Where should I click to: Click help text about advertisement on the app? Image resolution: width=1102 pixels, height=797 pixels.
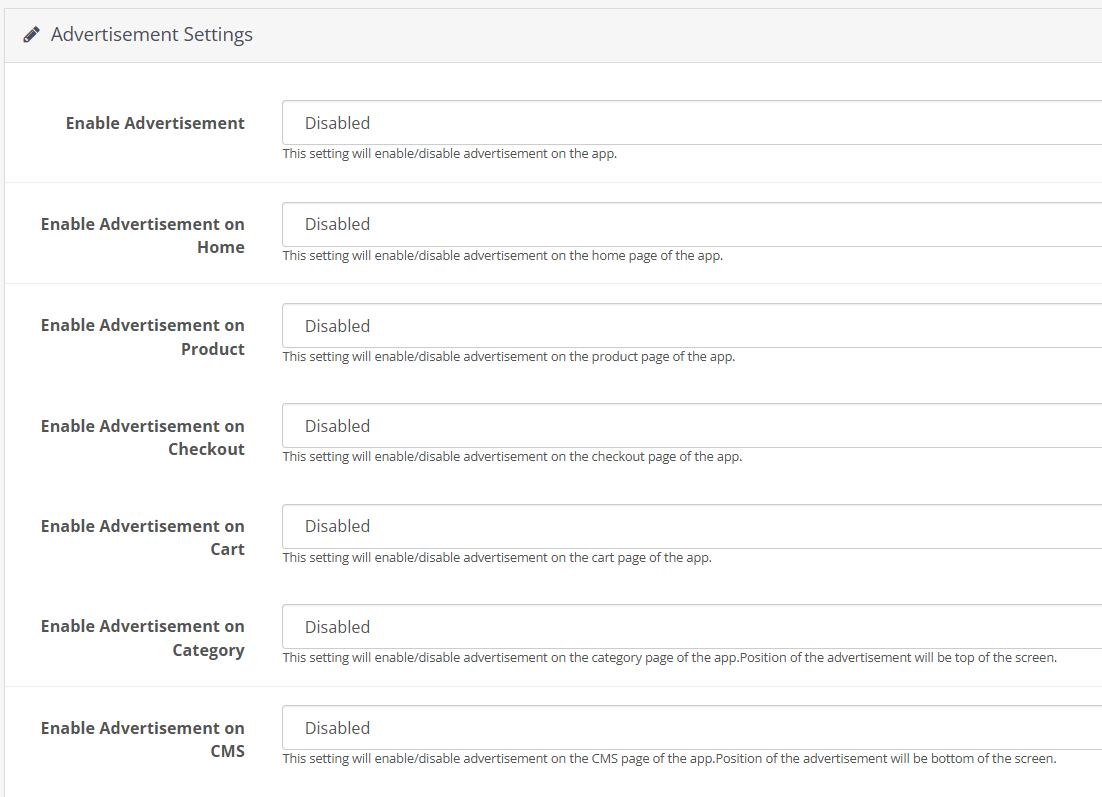[450, 153]
